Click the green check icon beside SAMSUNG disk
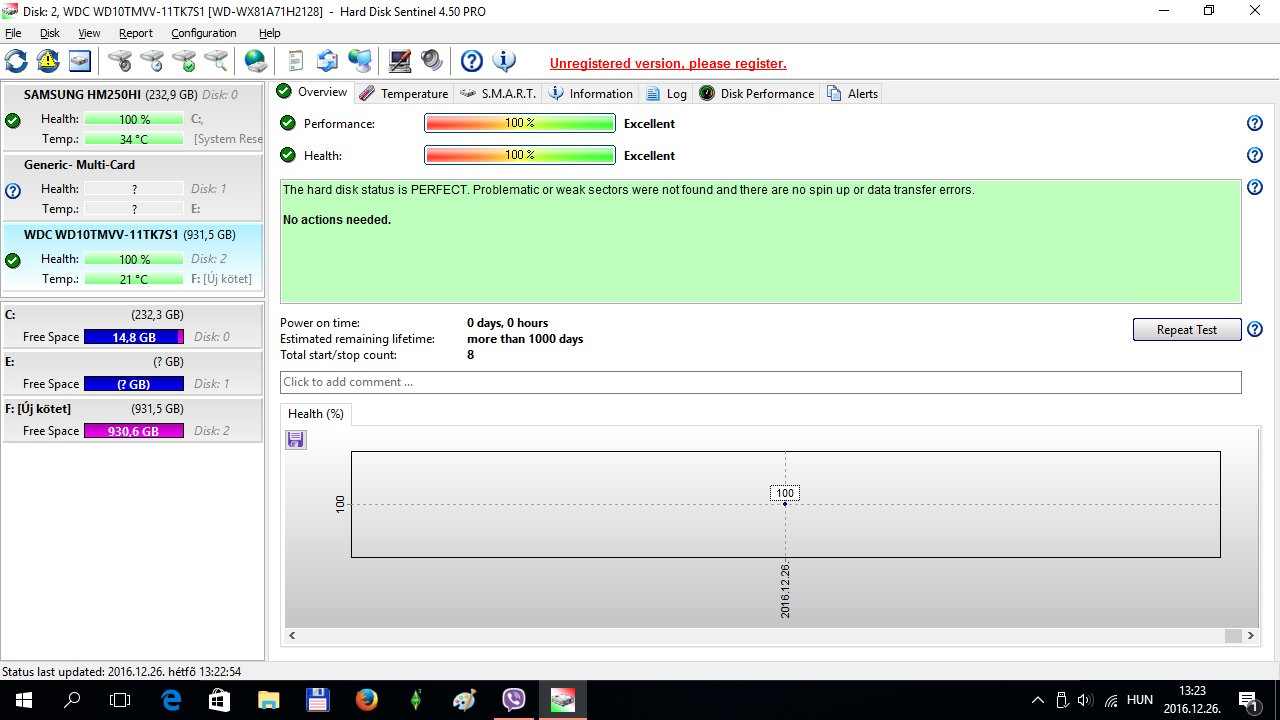 tap(13, 120)
